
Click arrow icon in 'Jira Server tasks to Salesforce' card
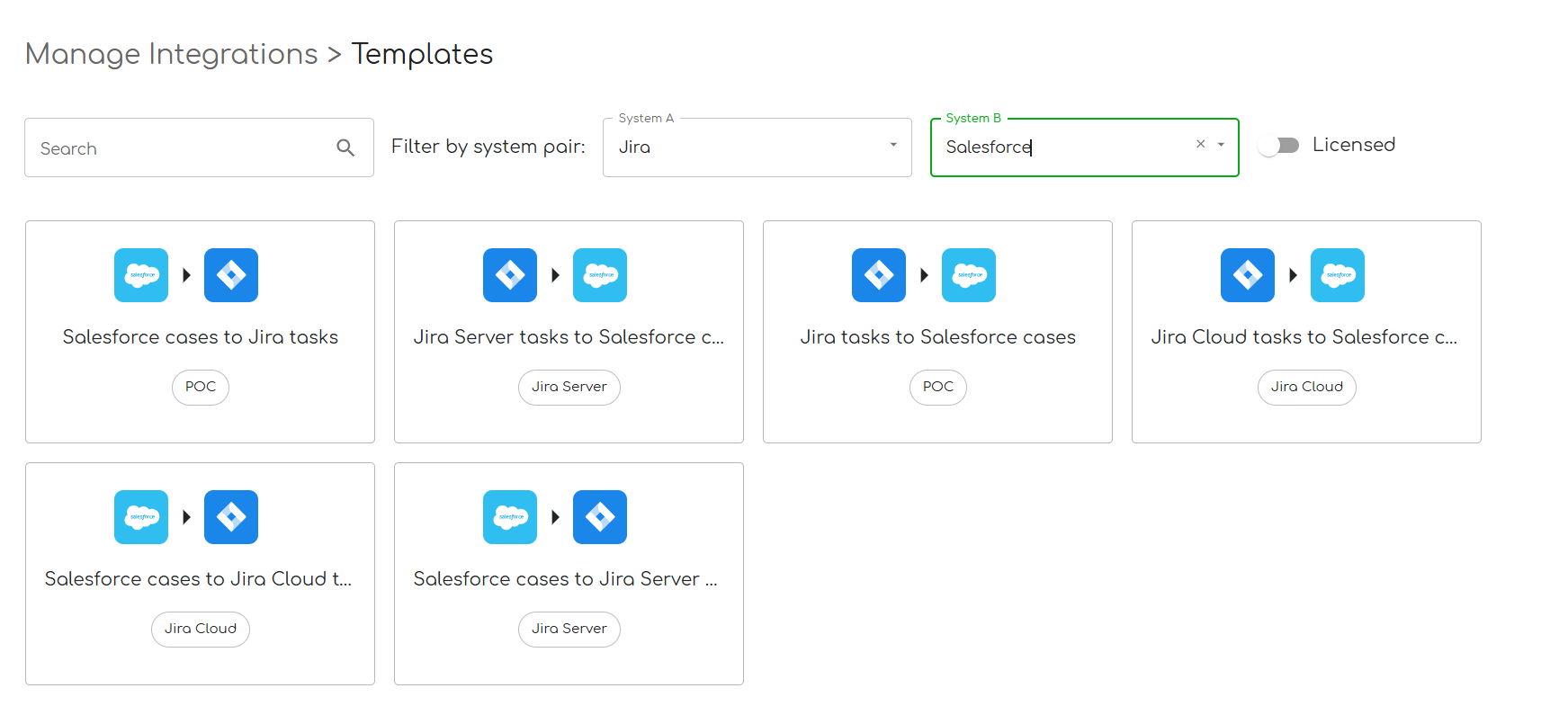(555, 275)
